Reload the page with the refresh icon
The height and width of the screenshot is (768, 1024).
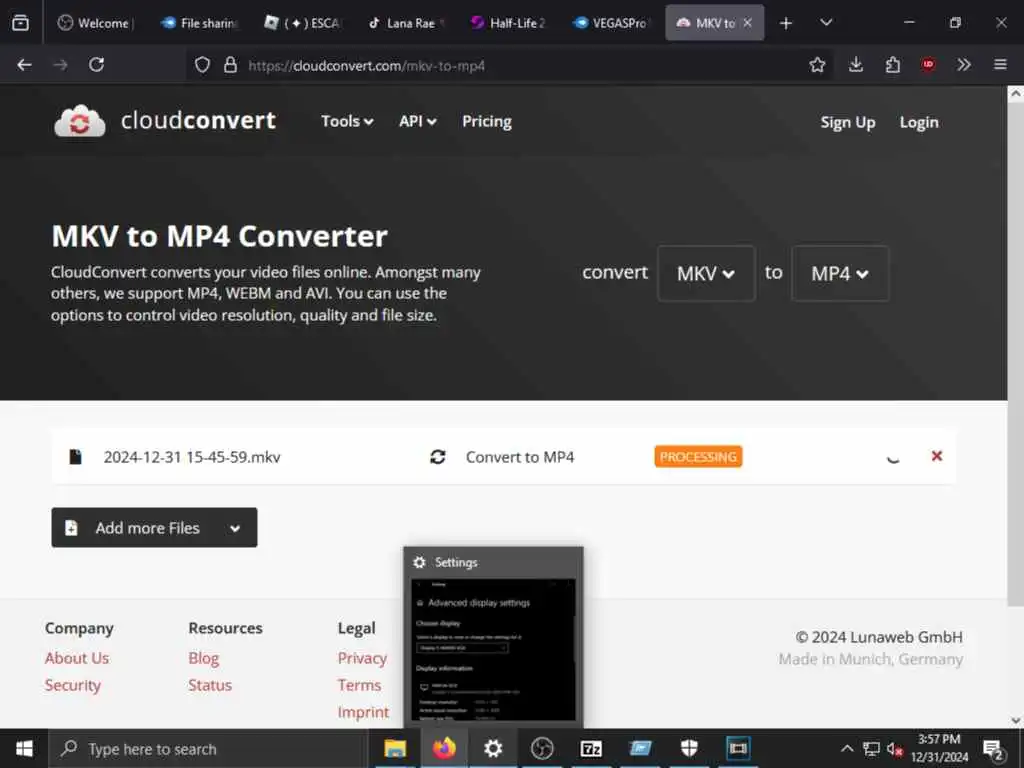pos(97,65)
